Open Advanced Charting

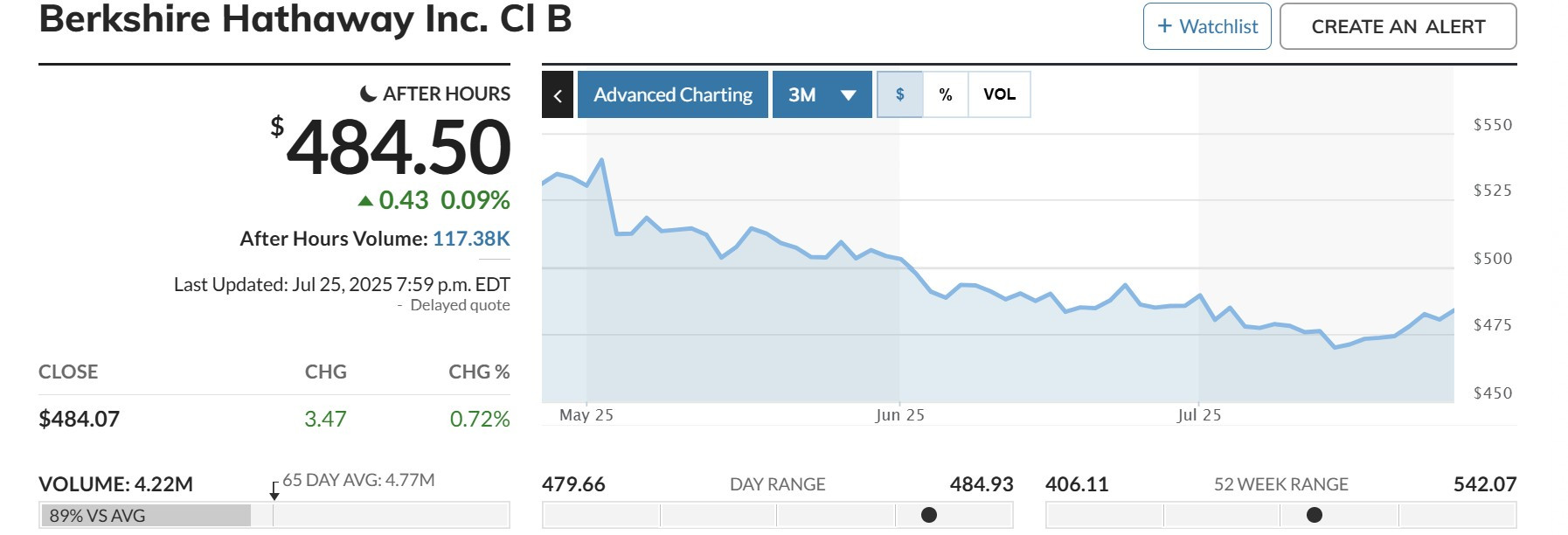pos(673,94)
